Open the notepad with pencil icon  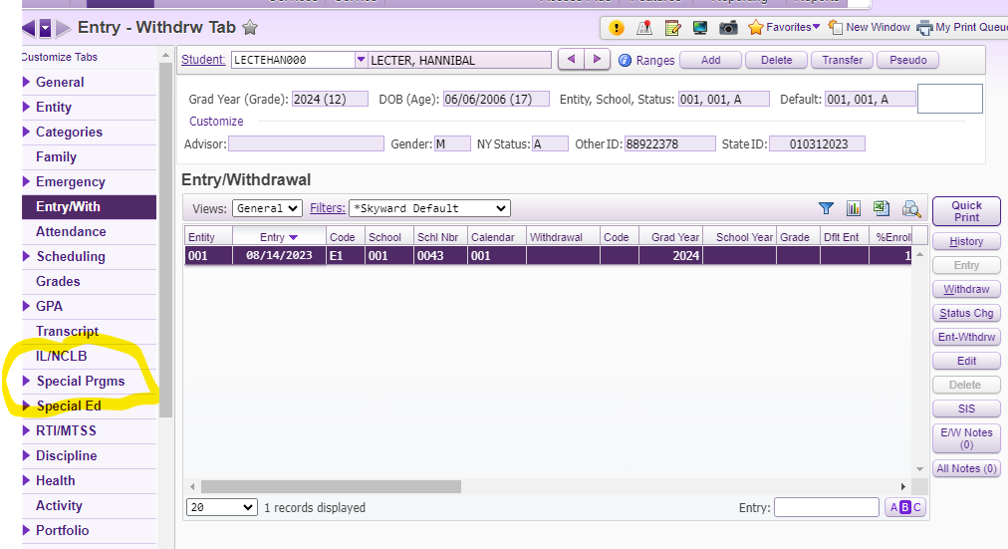(x=673, y=28)
